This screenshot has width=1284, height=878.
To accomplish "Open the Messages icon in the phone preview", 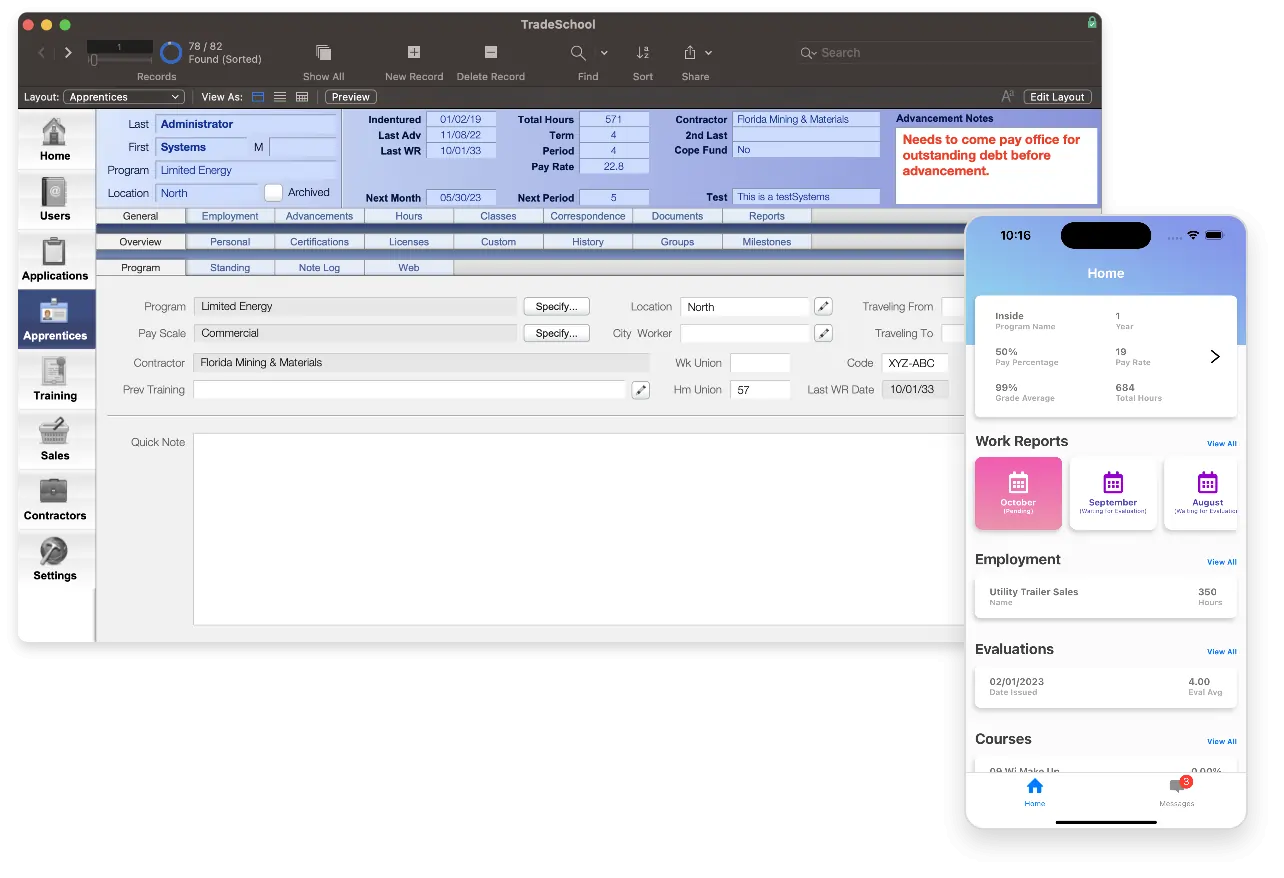I will (x=1177, y=792).
